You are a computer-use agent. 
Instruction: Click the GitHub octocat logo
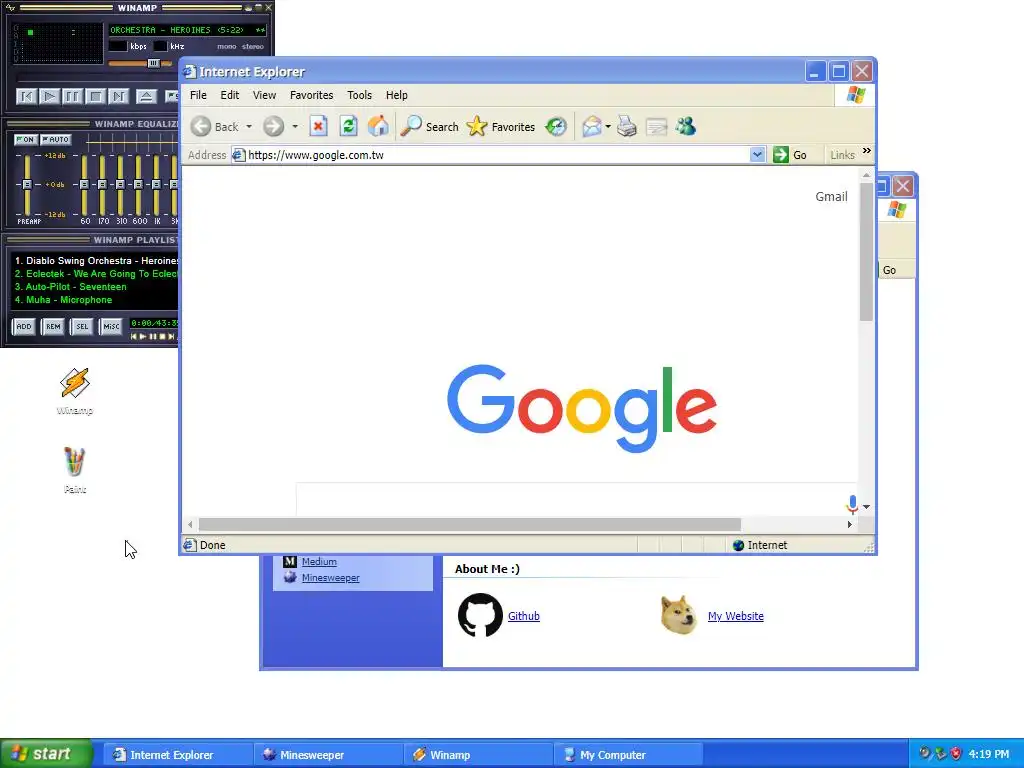click(480, 615)
